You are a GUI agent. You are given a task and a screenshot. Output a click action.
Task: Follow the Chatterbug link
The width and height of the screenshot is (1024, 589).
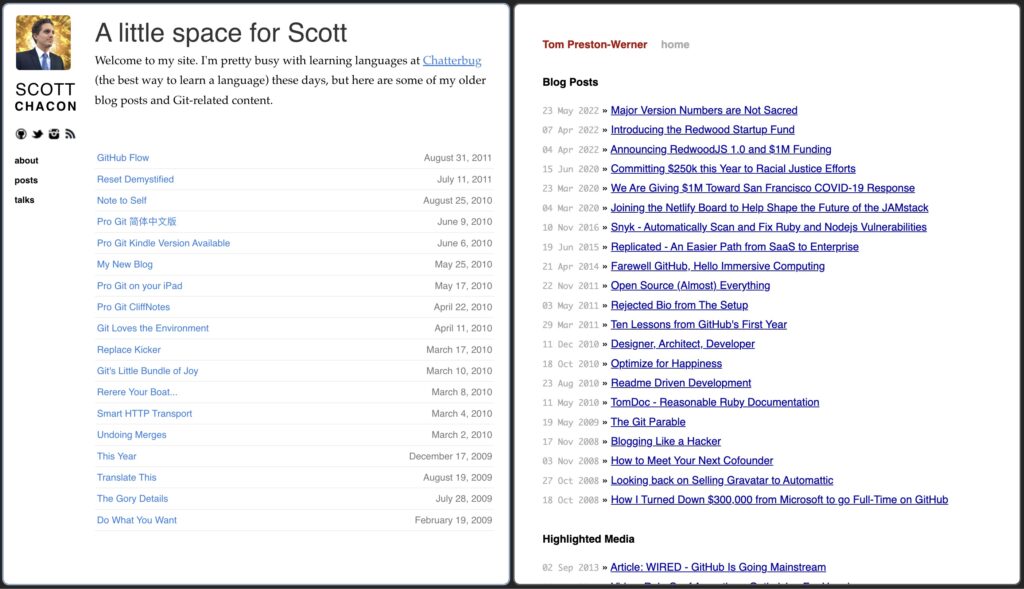(452, 61)
